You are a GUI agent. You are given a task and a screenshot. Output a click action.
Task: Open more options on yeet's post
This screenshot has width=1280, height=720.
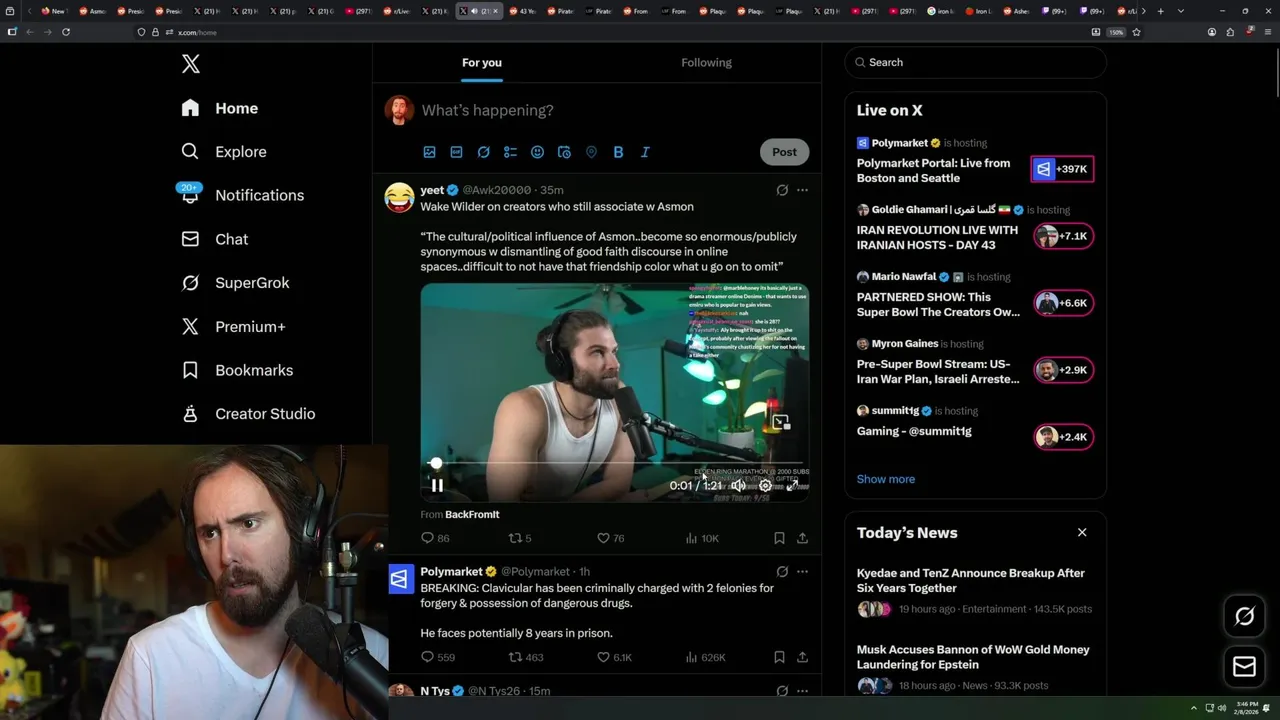click(x=802, y=190)
